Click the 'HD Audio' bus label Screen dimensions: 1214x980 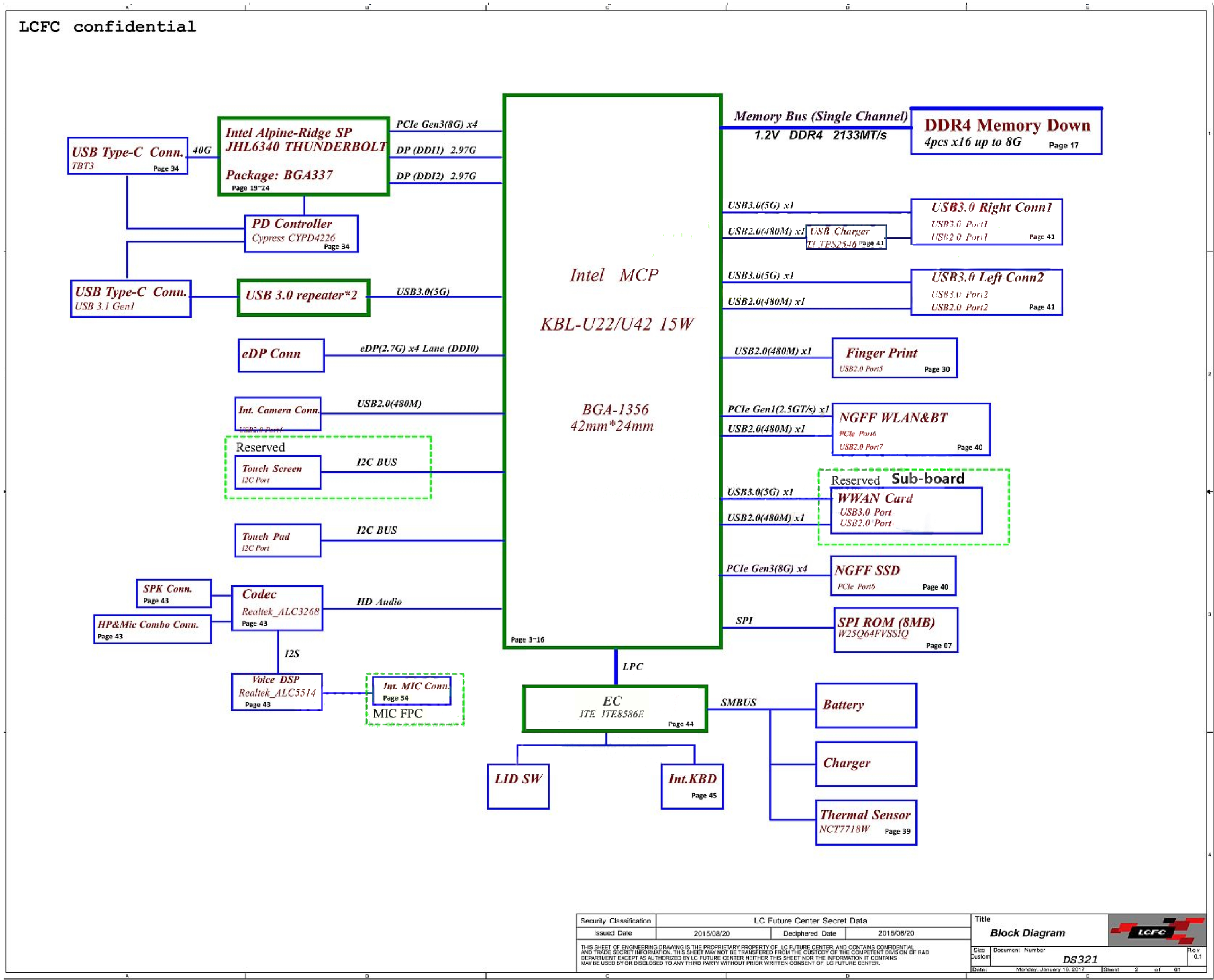[x=379, y=601]
